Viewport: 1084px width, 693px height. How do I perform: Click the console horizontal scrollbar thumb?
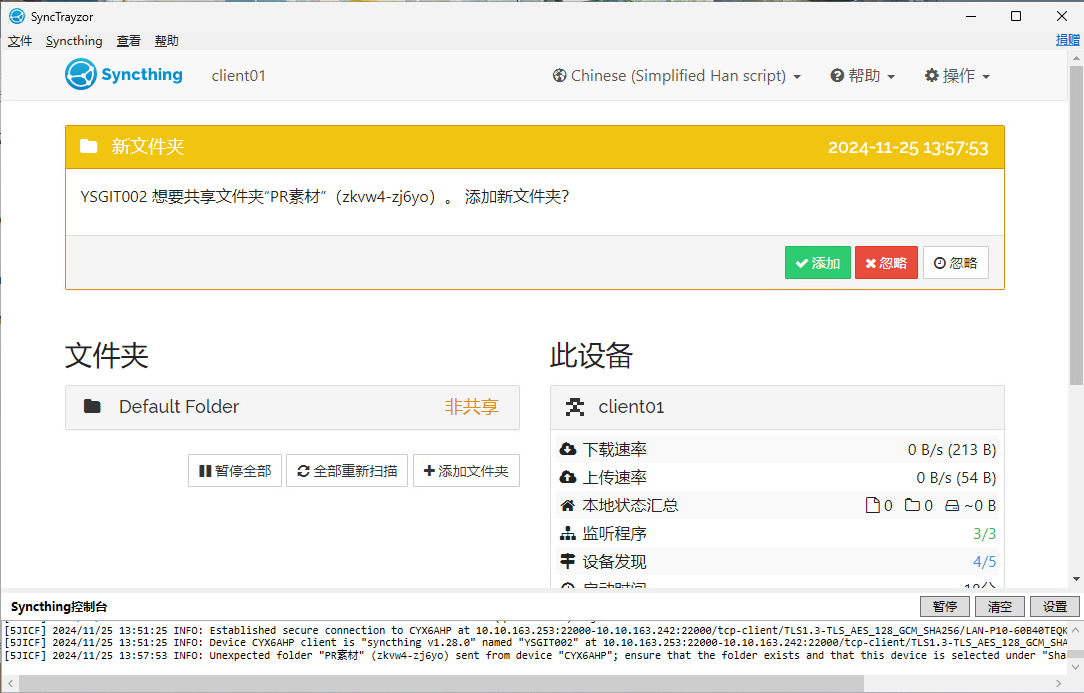pos(441,683)
